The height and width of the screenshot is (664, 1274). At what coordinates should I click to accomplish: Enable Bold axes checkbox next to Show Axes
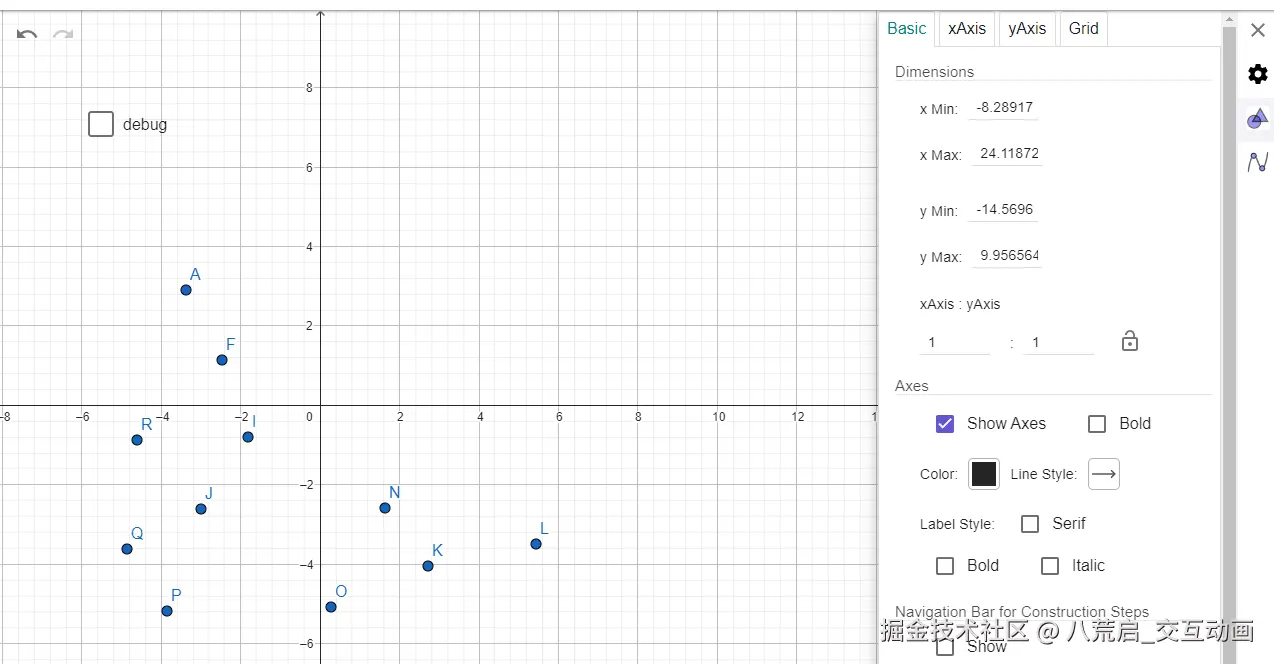1097,424
